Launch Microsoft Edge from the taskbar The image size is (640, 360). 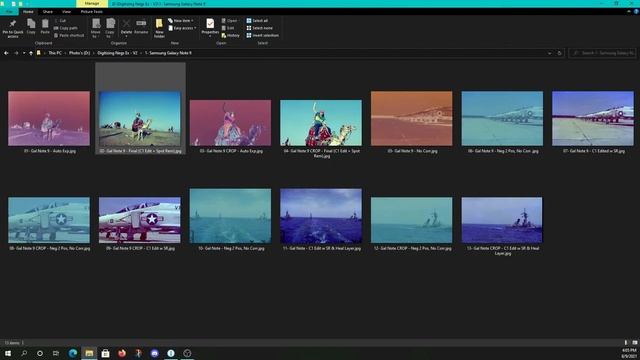click(x=73, y=353)
